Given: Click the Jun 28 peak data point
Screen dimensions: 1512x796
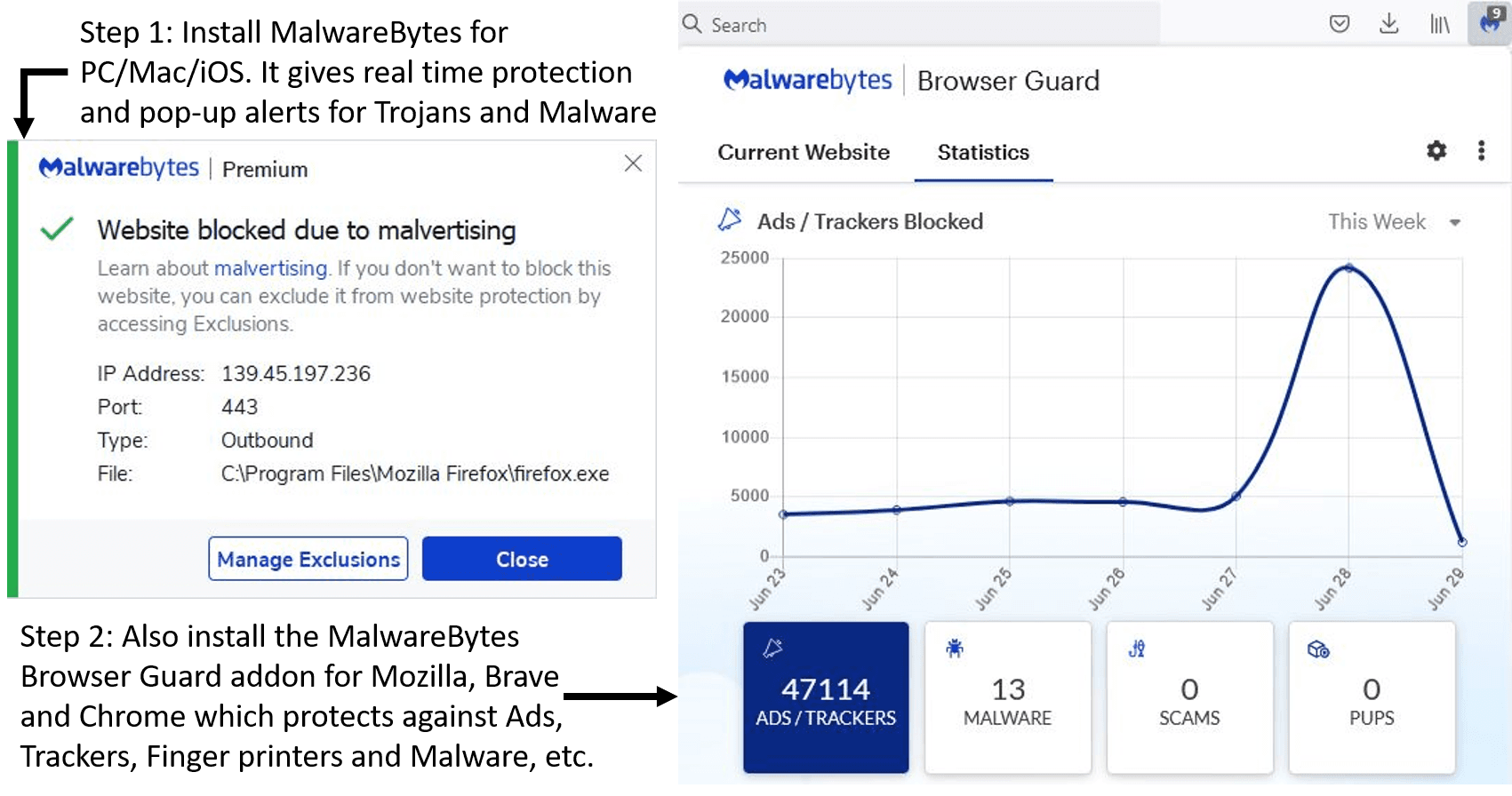Looking at the screenshot, I should pos(1348,267).
